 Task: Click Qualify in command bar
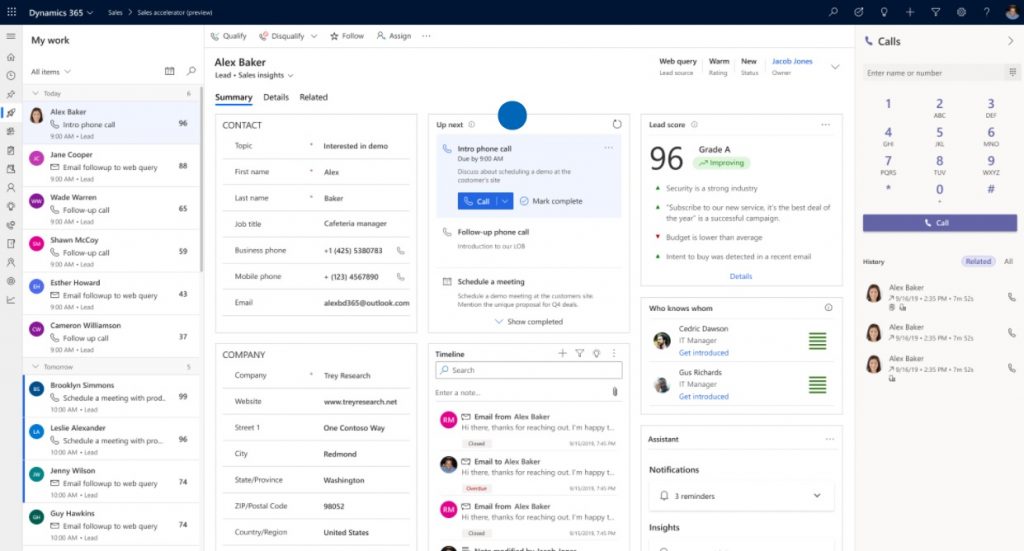229,36
